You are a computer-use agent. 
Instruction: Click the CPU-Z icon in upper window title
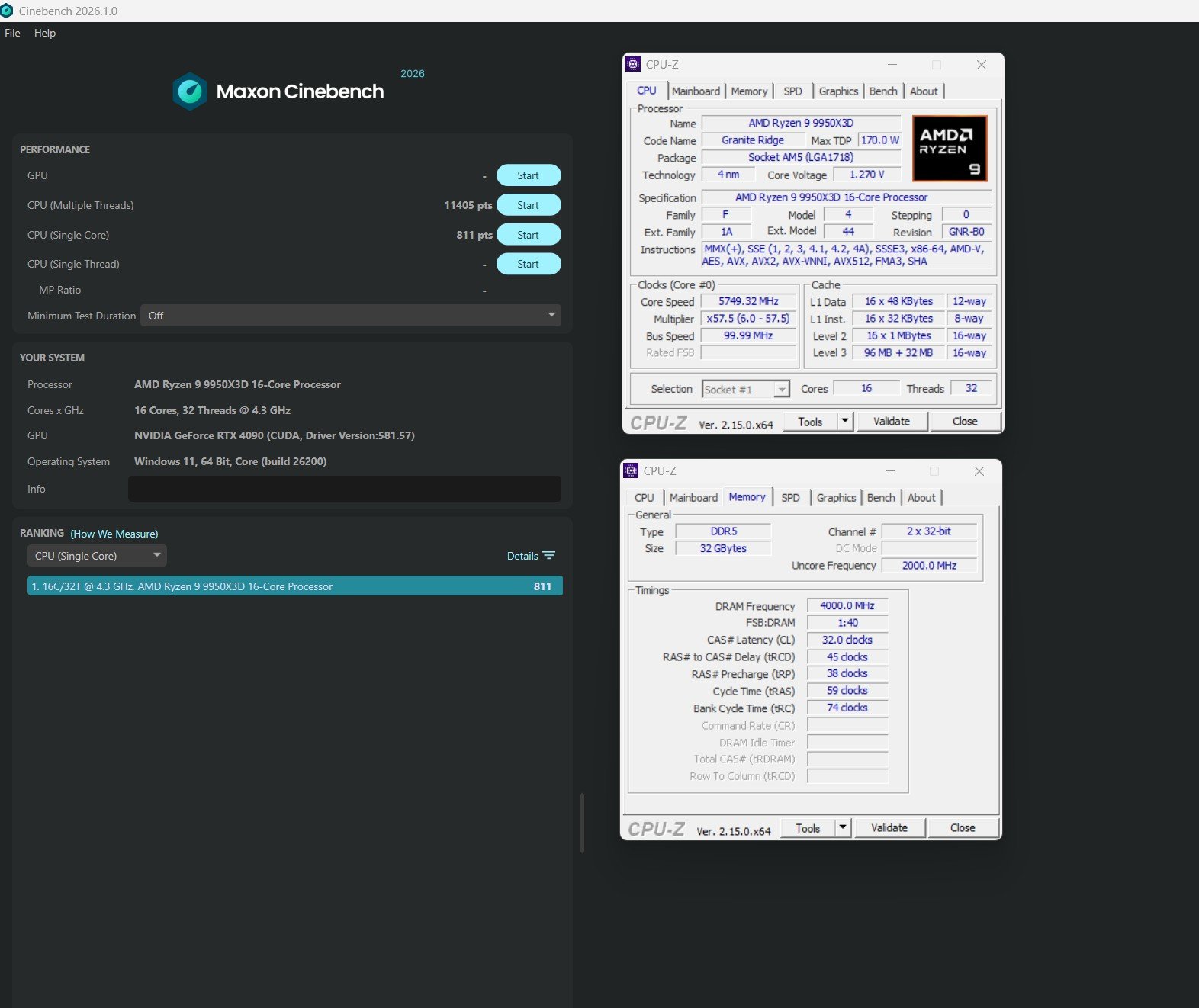633,64
